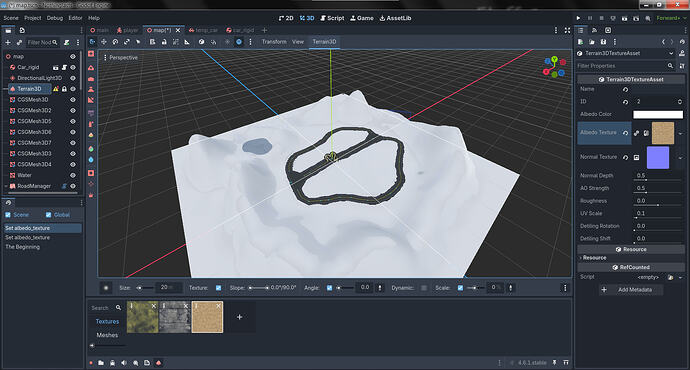Open the Project menu
The width and height of the screenshot is (690, 370).
pyautogui.click(x=33, y=18)
